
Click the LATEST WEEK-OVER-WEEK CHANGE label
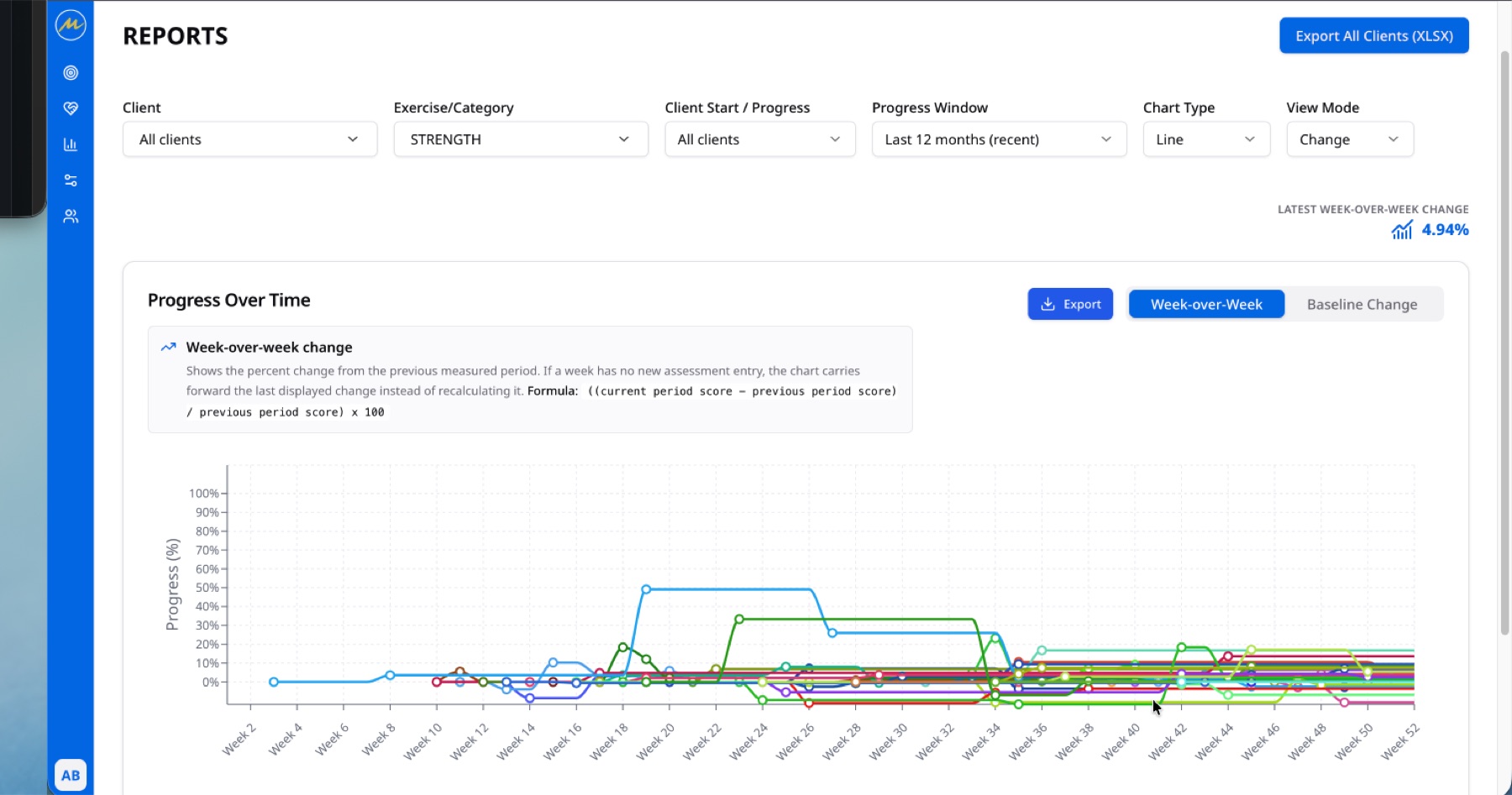coord(1373,209)
